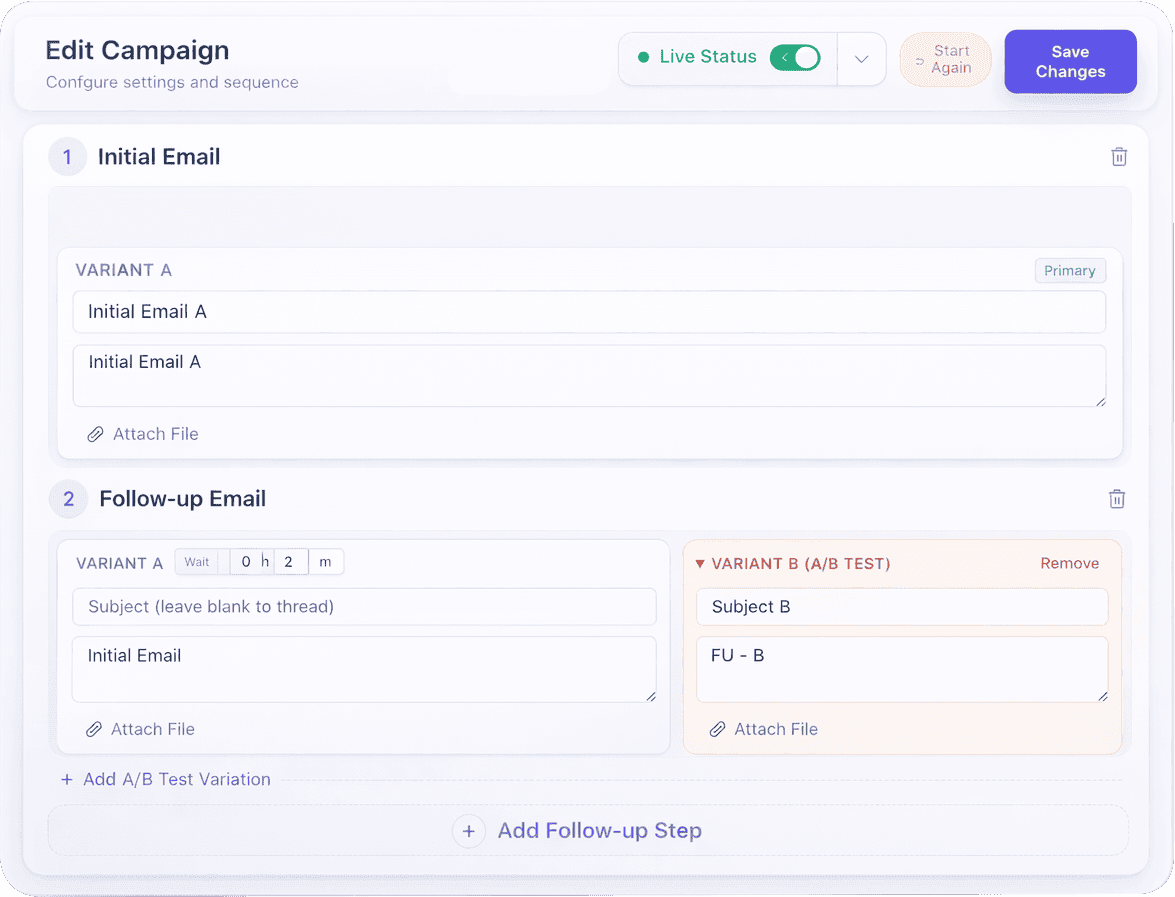The image size is (1175, 897).
Task: Toggle off the Live Status switch
Action: (x=796, y=57)
